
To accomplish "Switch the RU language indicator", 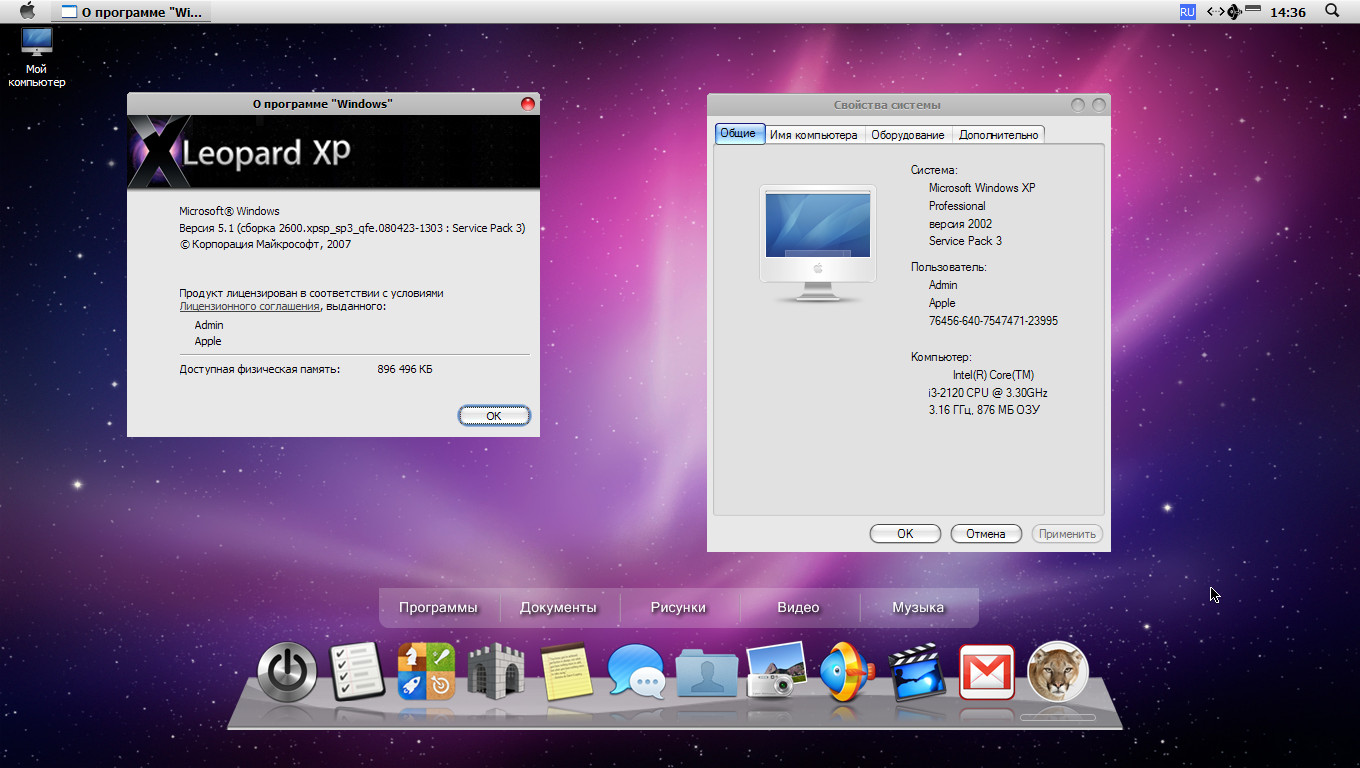I will point(1187,12).
